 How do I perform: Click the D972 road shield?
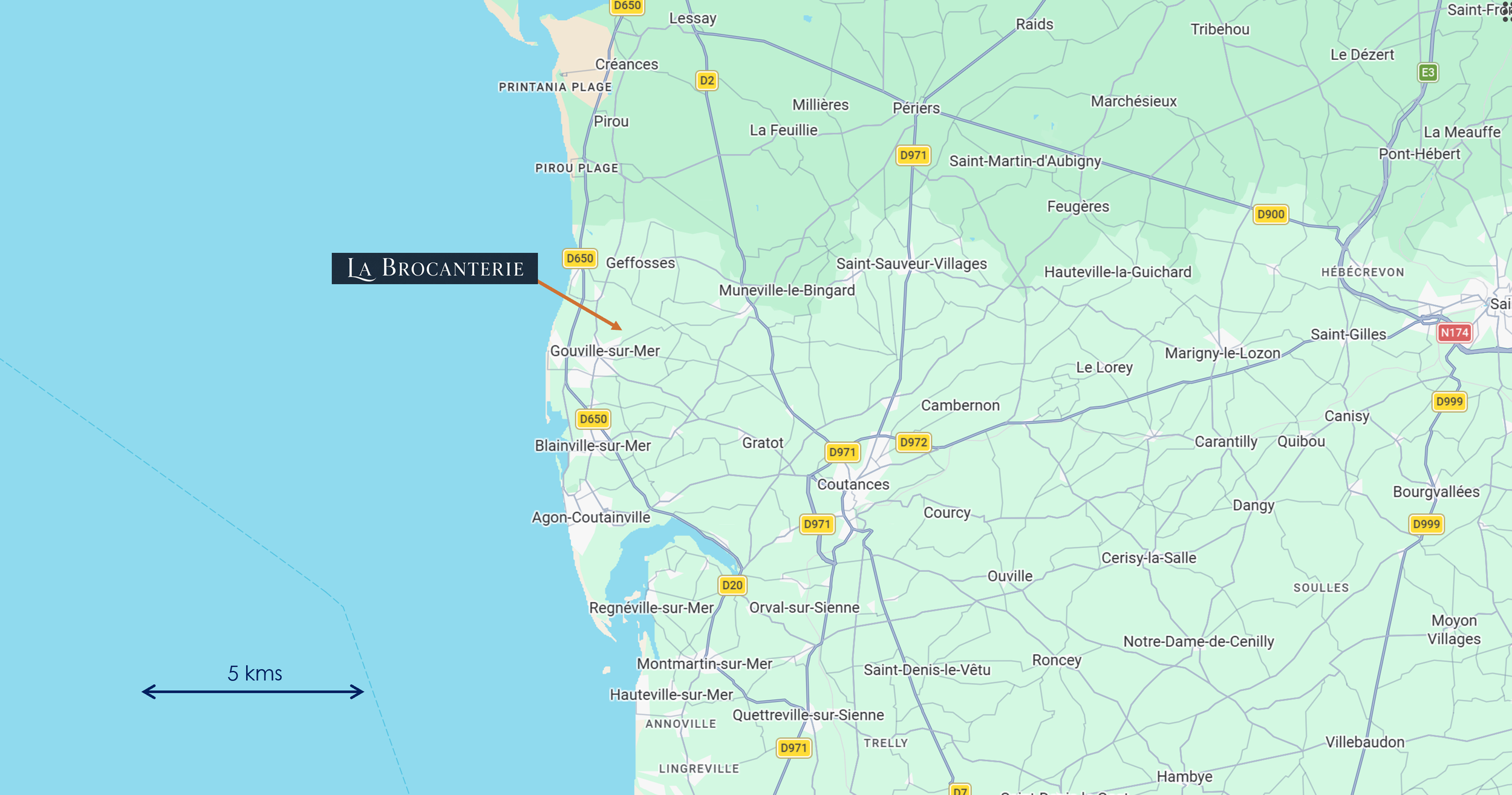(x=913, y=442)
